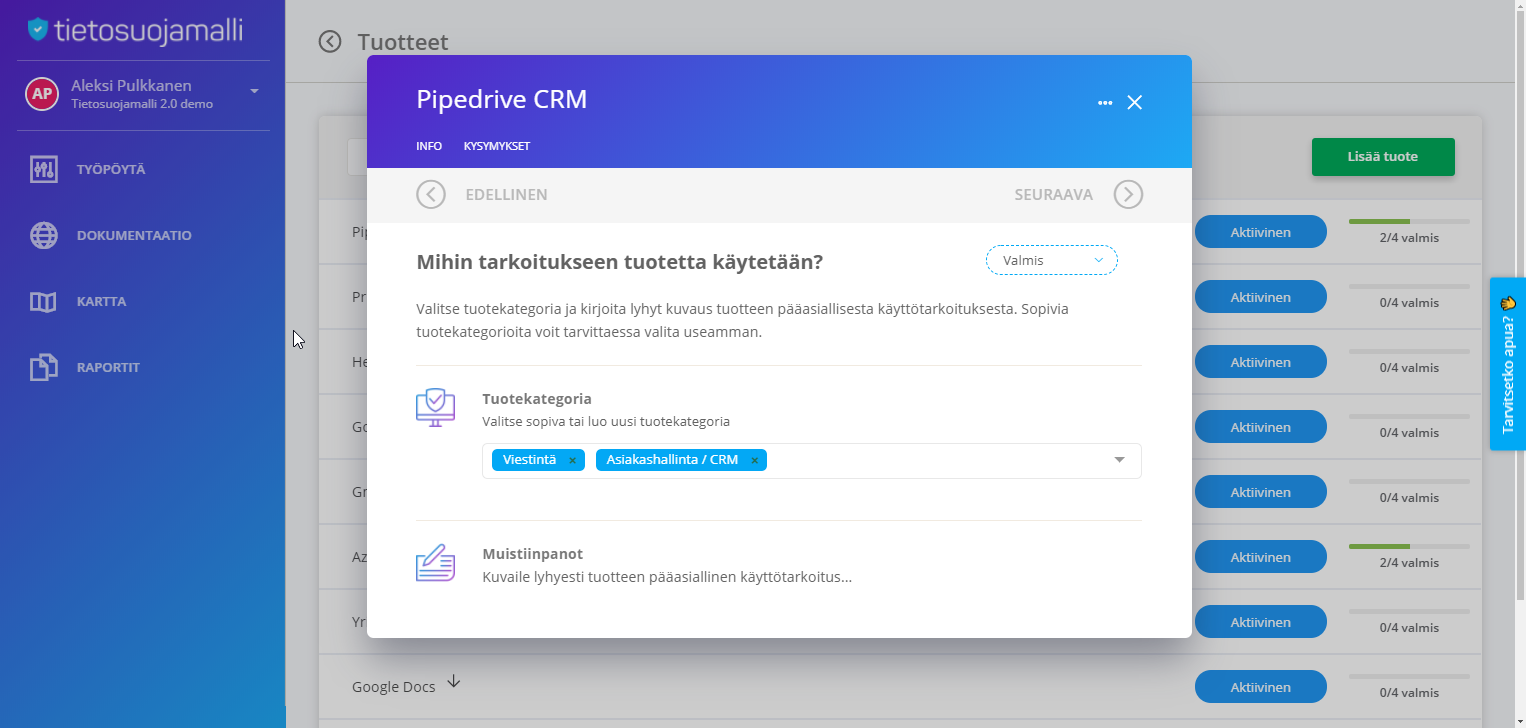This screenshot has width=1526, height=728.
Task: Click the EDELLINEN link
Action: pyautogui.click(x=506, y=194)
